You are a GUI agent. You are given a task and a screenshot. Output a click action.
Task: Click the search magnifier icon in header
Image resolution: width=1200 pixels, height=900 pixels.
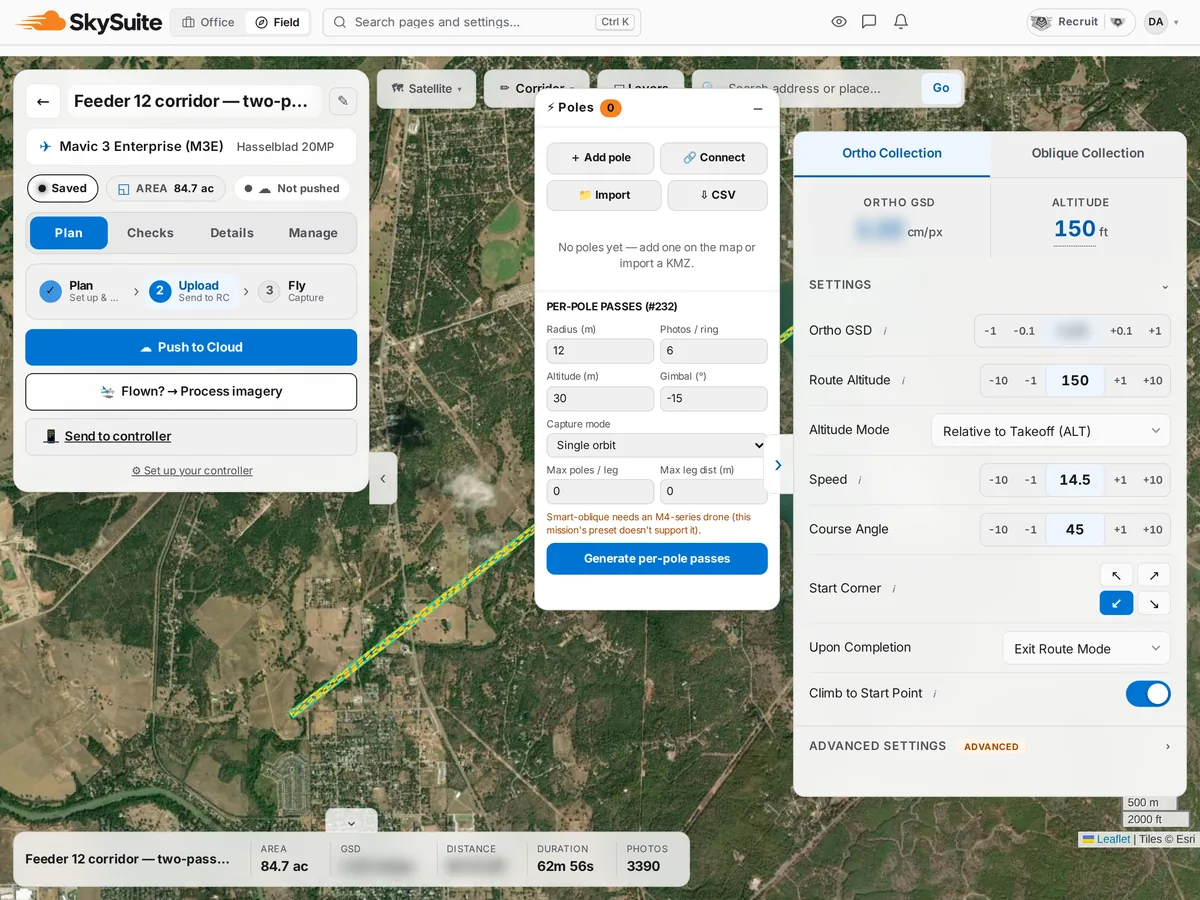[x=340, y=22]
